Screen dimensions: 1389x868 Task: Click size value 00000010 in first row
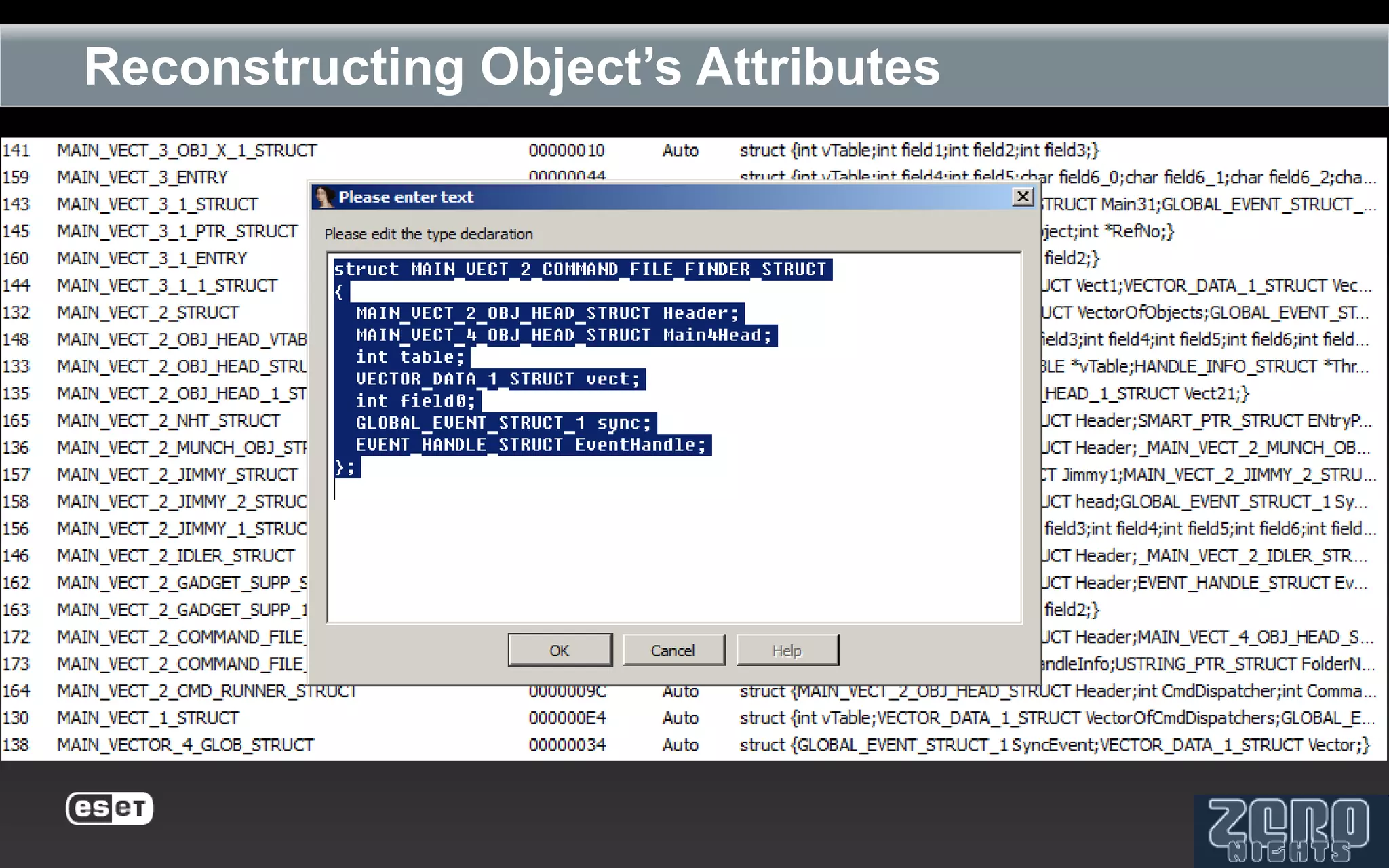pos(566,150)
